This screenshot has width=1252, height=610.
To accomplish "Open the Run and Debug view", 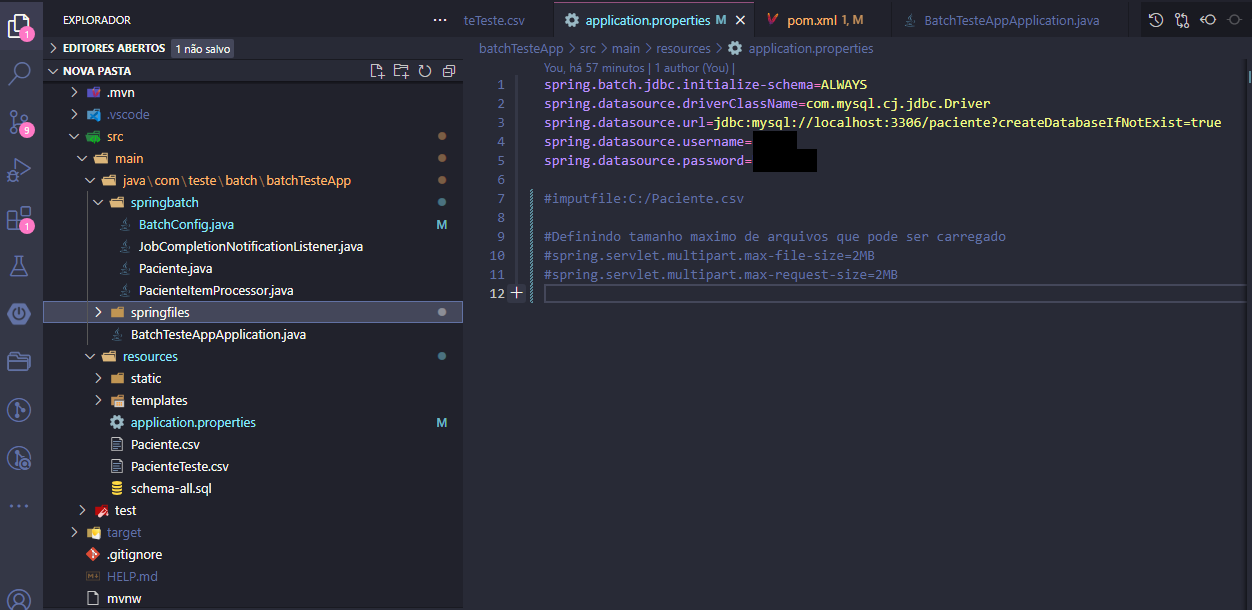I will tap(20, 170).
